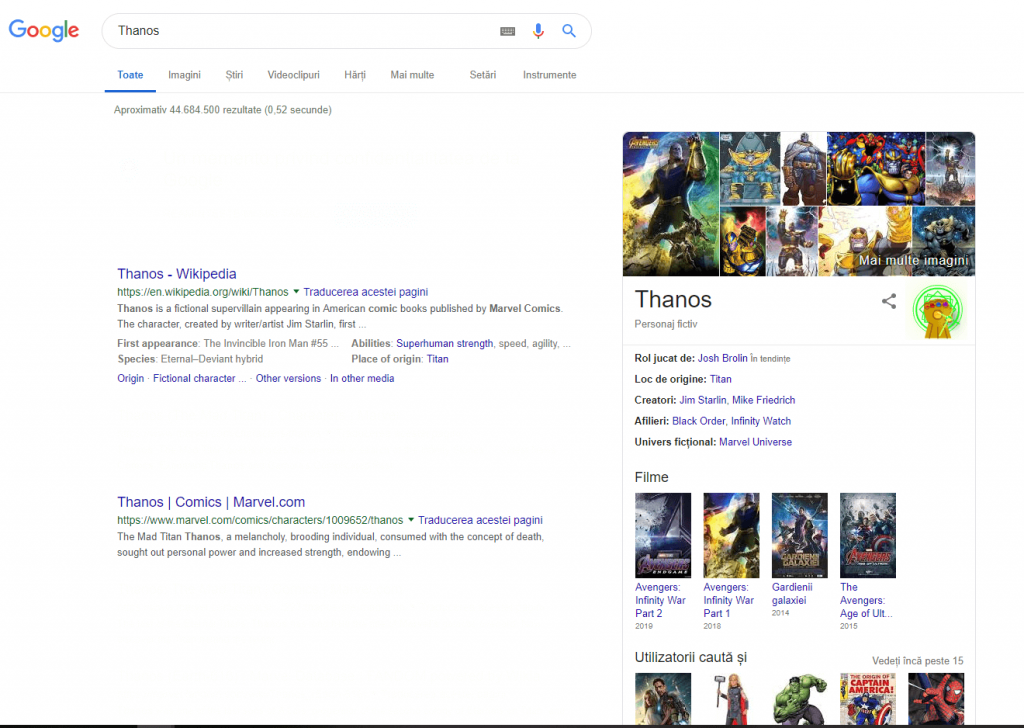The height and width of the screenshot is (728, 1024).
Task: Click the Gardienii galaxiei title link
Action: point(792,594)
